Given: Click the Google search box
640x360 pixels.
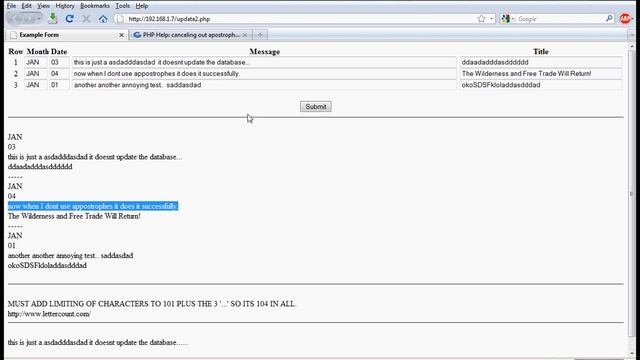Looking at the screenshot, I should (560, 19).
